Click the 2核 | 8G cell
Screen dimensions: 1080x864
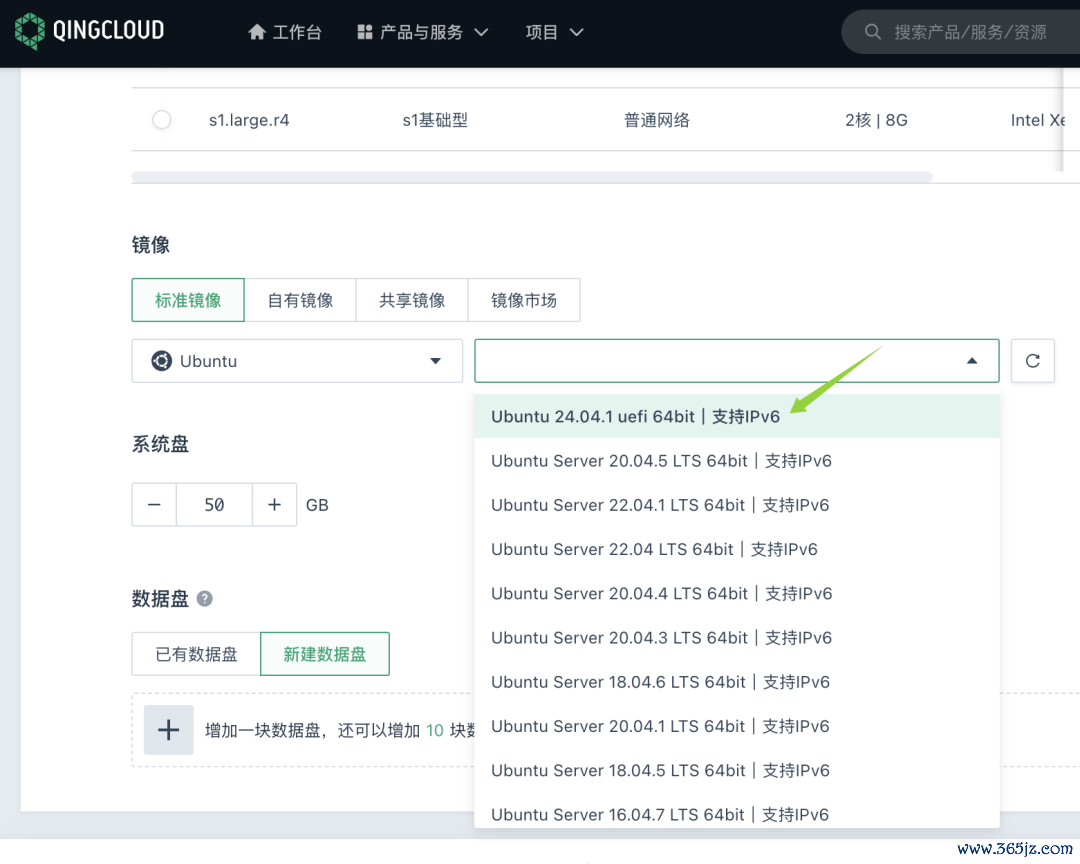coord(876,120)
